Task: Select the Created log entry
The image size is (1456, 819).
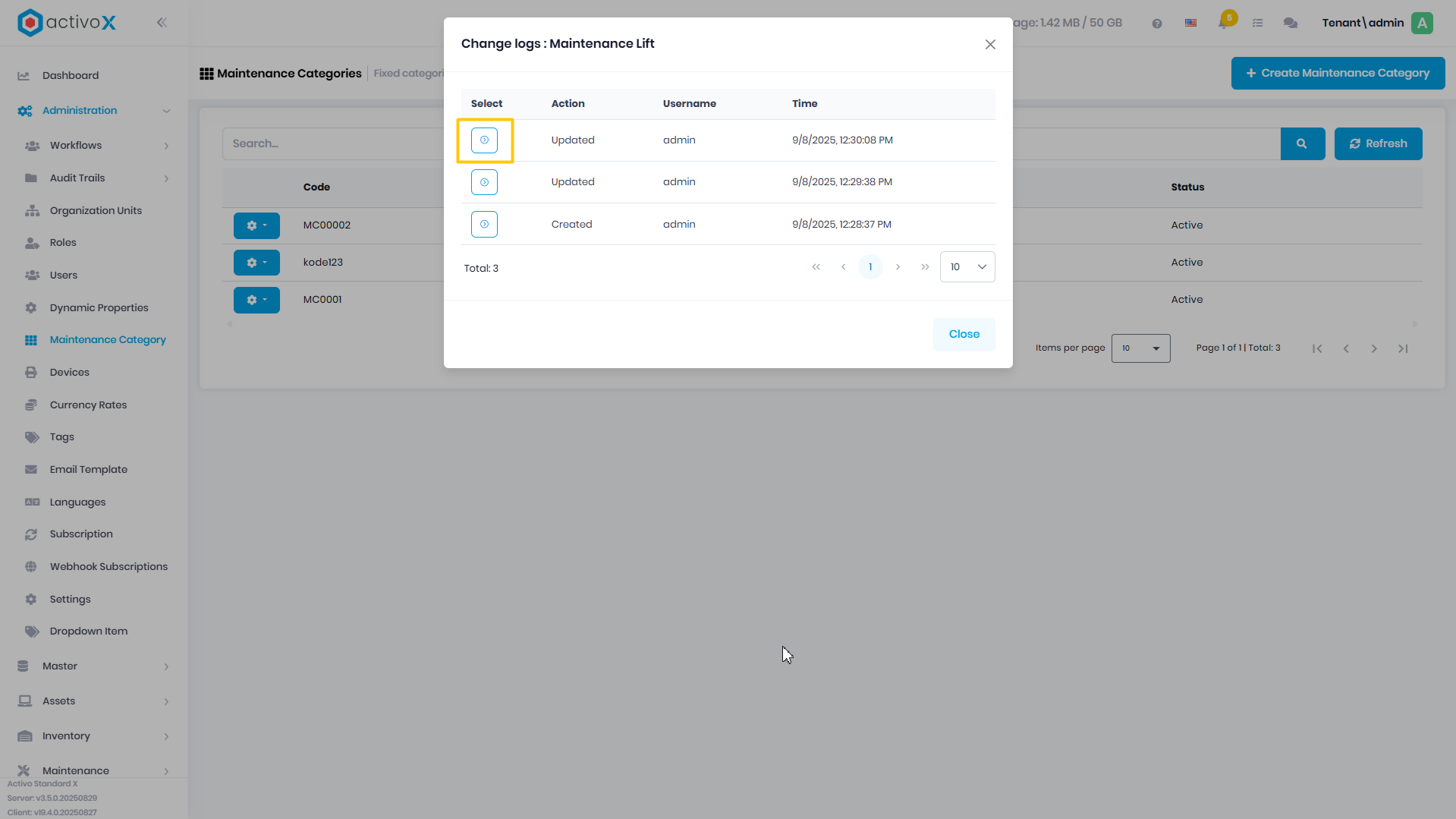Action: tap(484, 224)
